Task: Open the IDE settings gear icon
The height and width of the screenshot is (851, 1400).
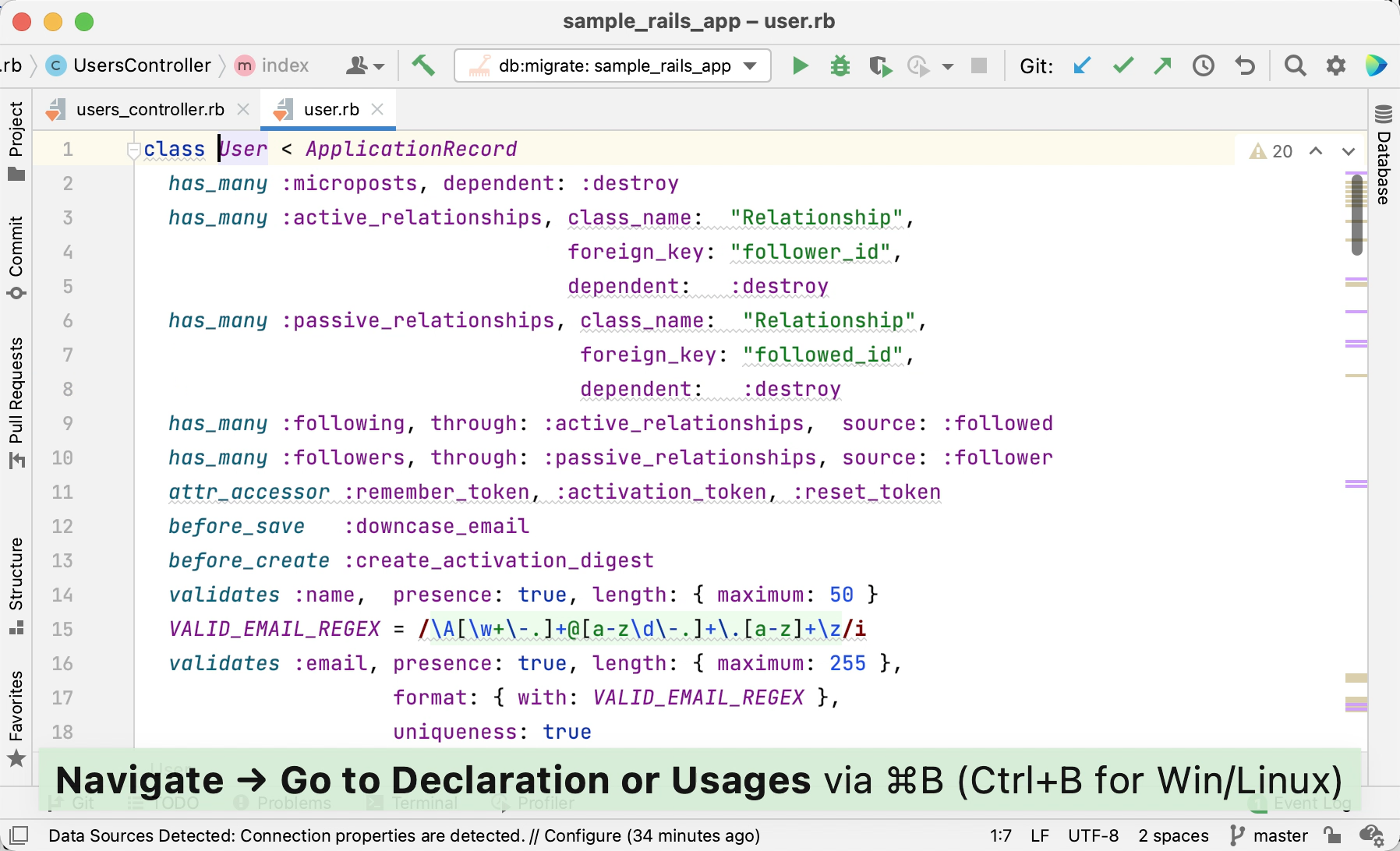Action: click(1336, 66)
